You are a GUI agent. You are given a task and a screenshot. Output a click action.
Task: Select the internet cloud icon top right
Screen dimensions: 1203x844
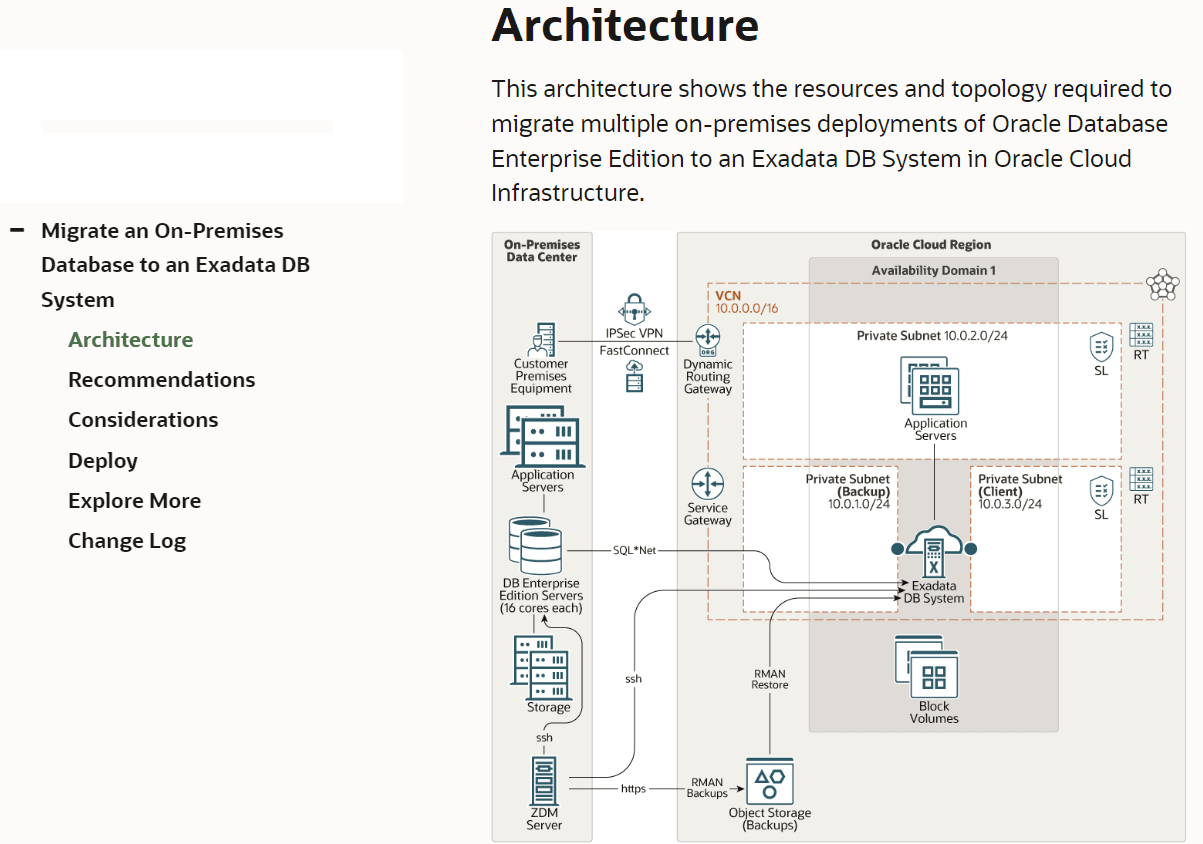[x=1162, y=285]
